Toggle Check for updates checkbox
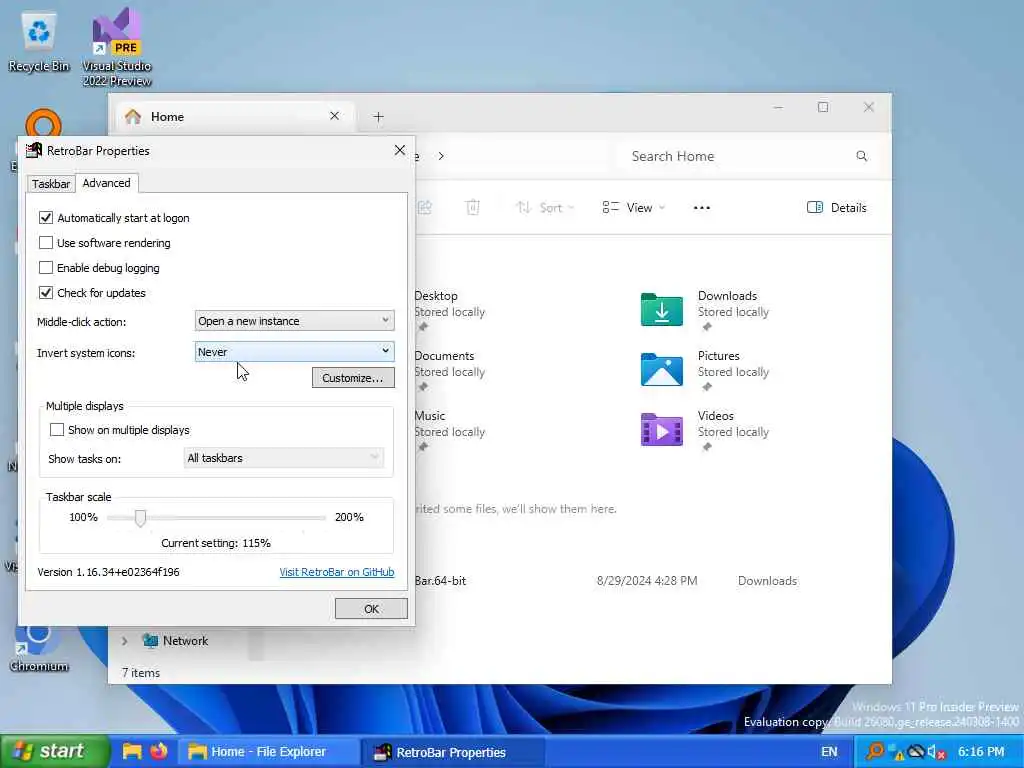 (x=46, y=293)
